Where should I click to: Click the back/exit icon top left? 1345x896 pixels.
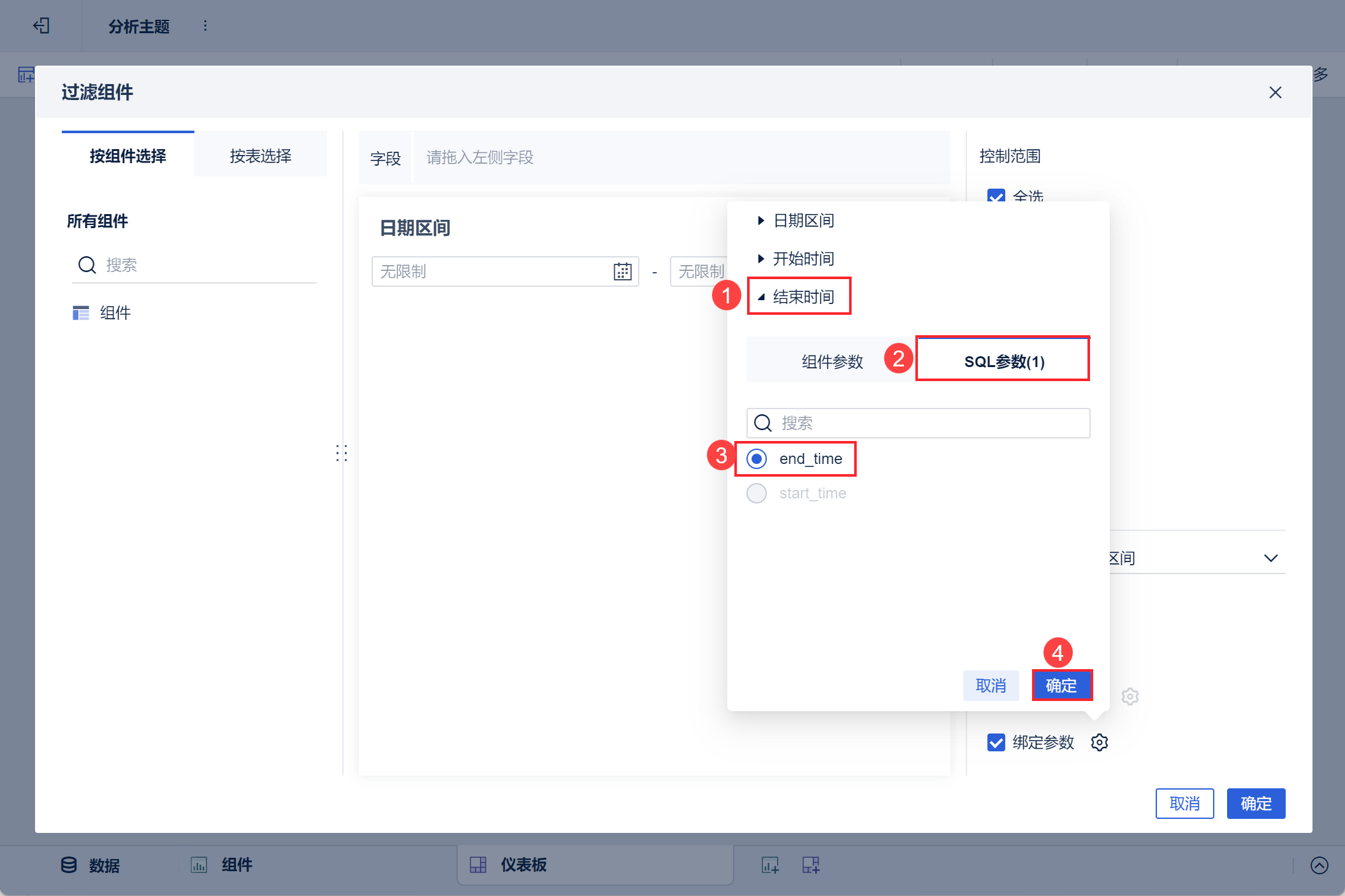click(x=41, y=25)
